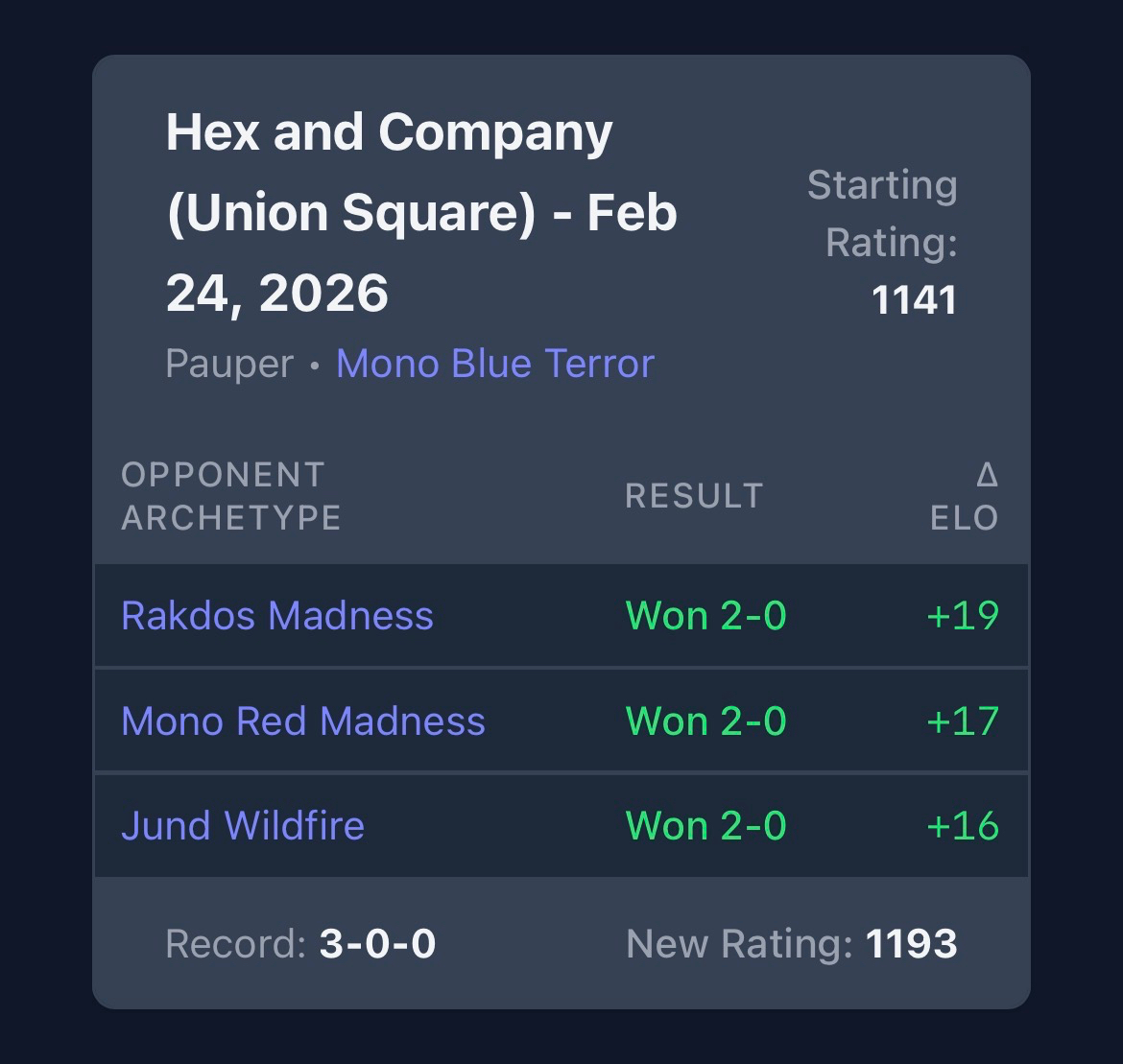Click the Starting Rating label
Viewport: 1123px width, 1064px height.
point(882,213)
